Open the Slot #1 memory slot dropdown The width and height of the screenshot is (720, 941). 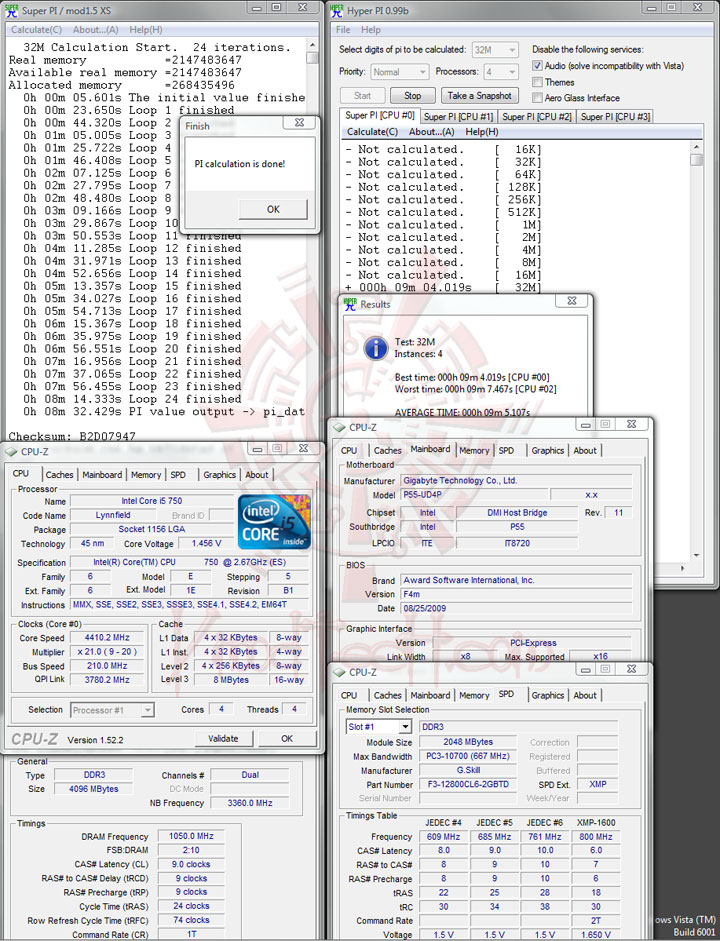pos(379,727)
